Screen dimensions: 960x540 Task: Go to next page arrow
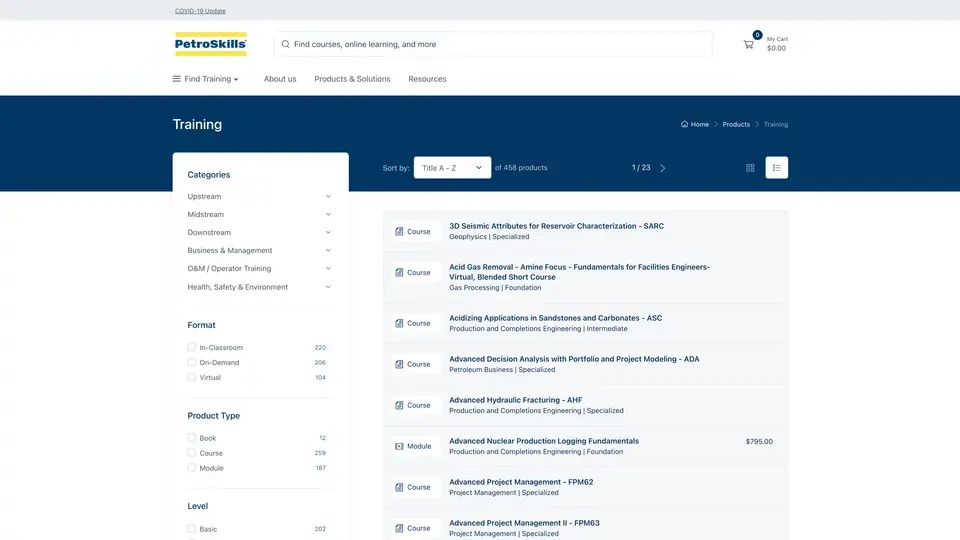pyautogui.click(x=662, y=168)
